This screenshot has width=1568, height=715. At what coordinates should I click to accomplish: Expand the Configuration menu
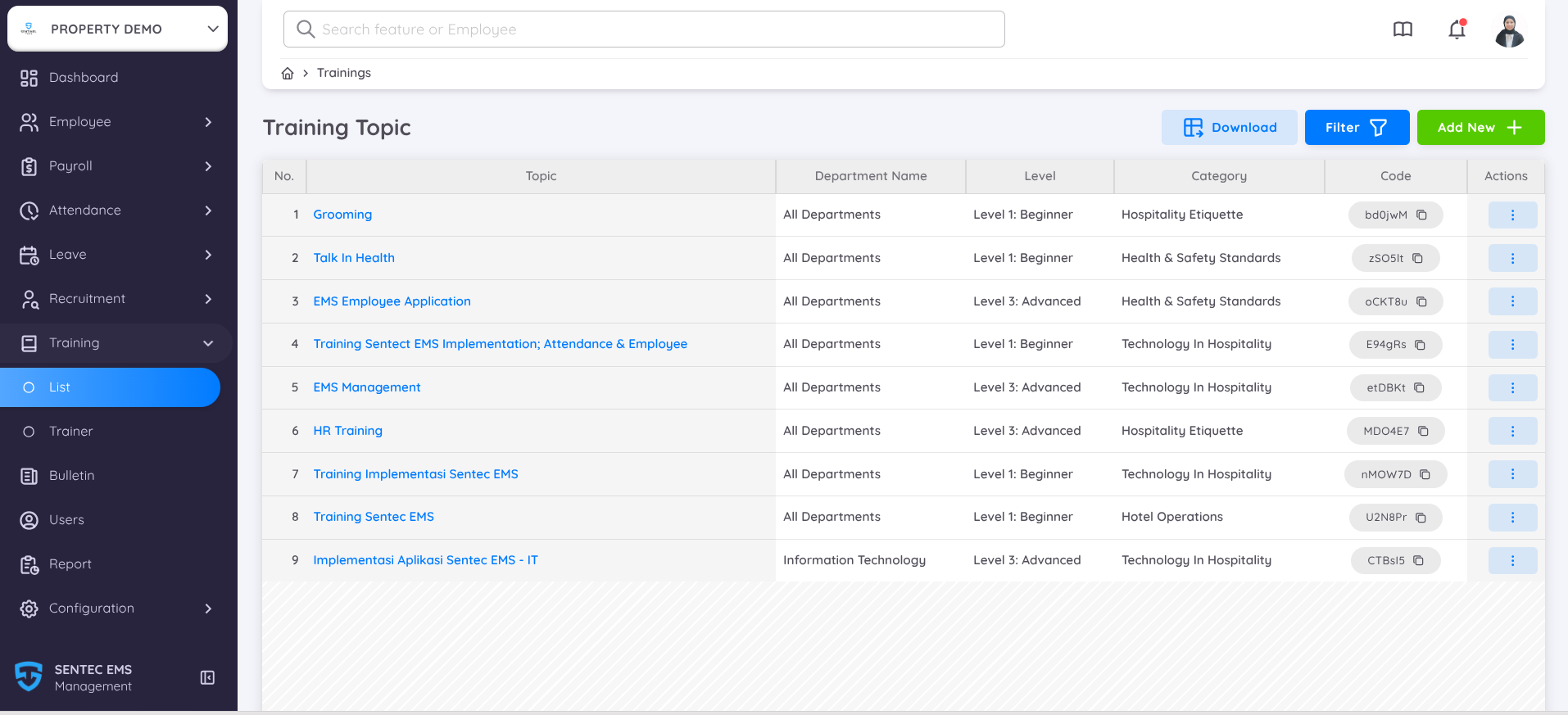(115, 609)
